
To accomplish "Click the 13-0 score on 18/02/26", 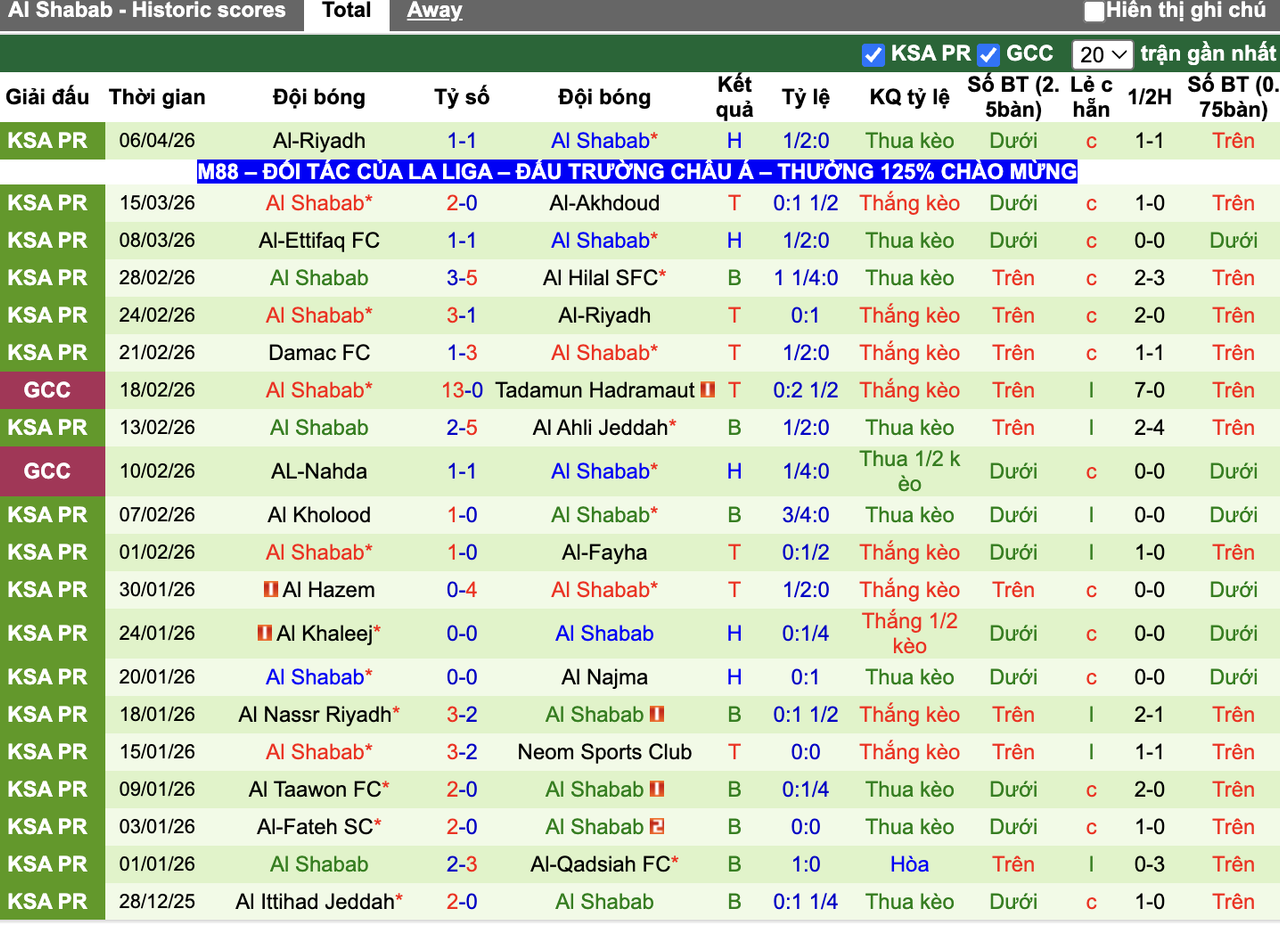I will 462,390.
